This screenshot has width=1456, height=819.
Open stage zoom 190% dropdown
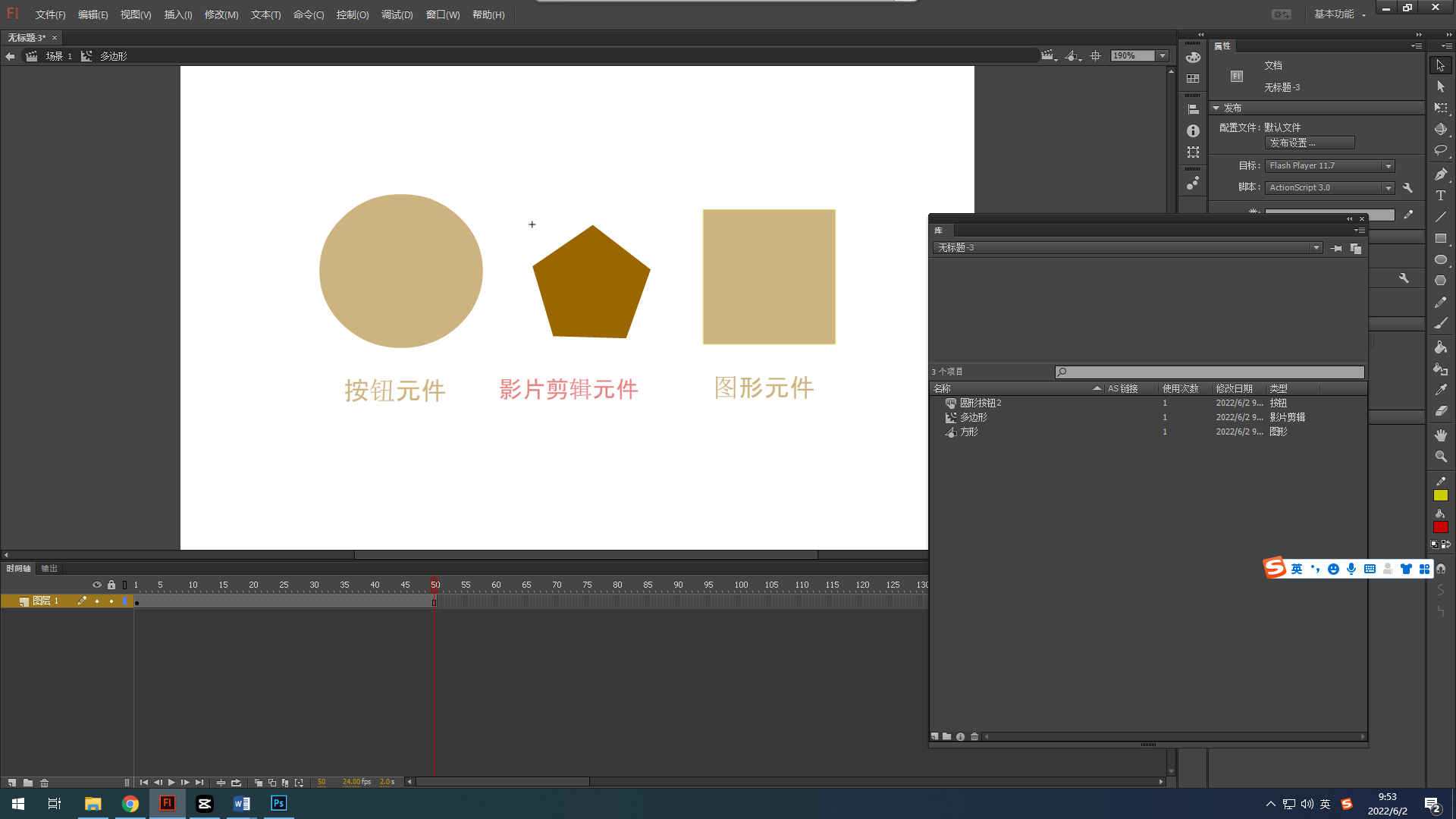point(1162,56)
